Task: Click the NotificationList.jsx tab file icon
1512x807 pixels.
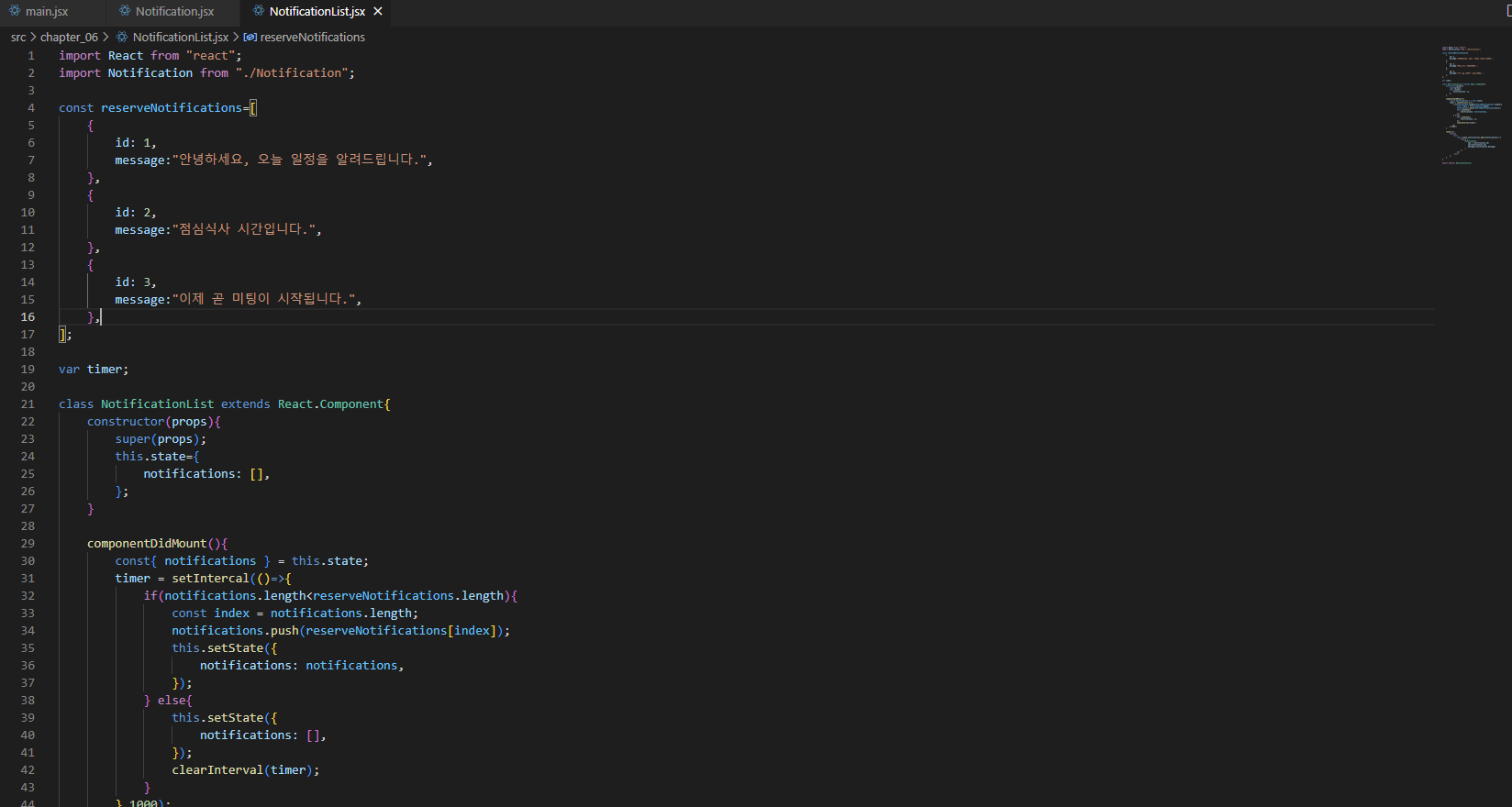Action: coord(259,11)
